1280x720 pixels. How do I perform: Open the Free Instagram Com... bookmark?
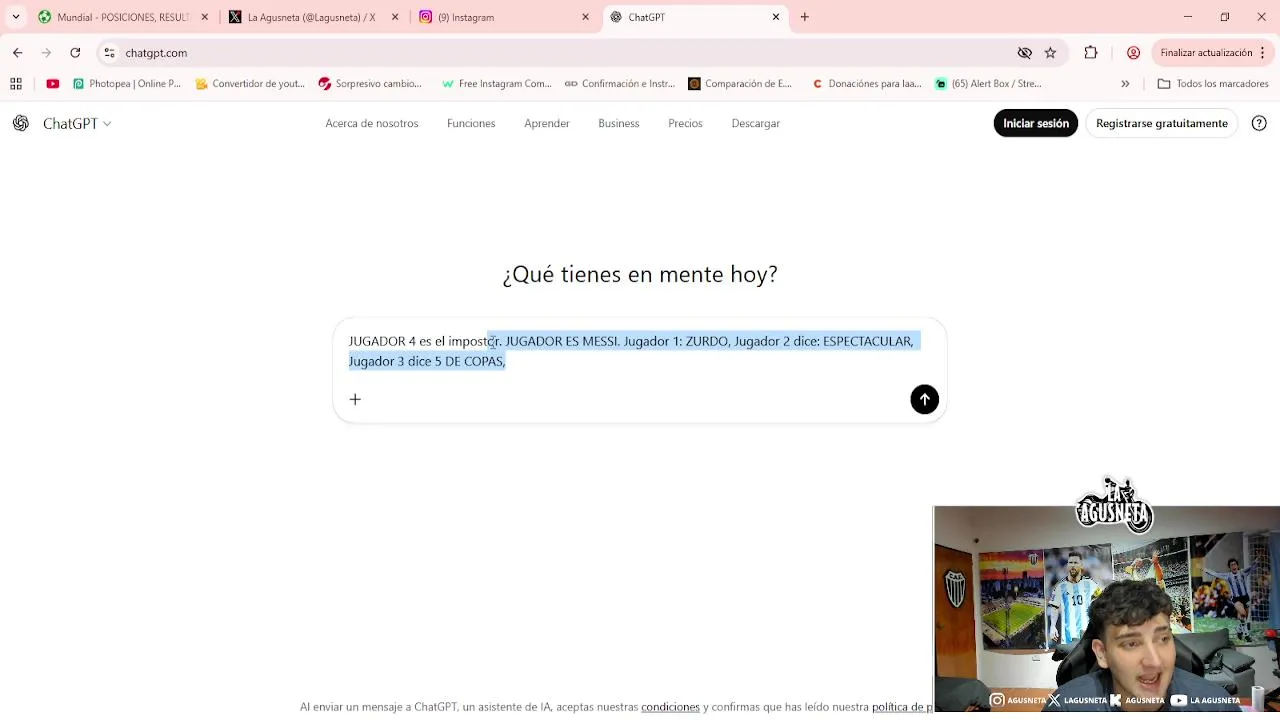point(496,84)
